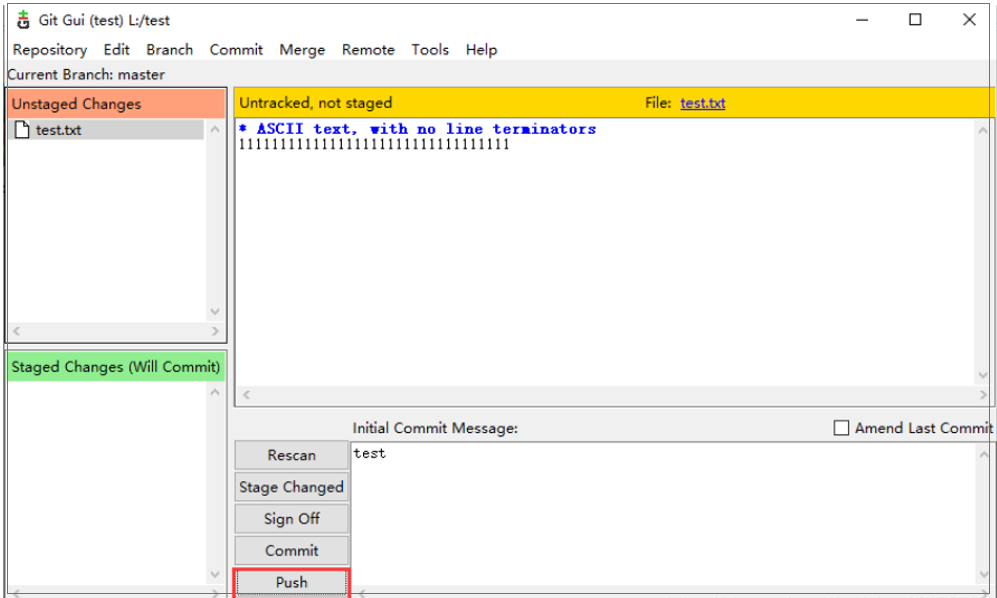Click the Current Branch: master label

tap(86, 74)
